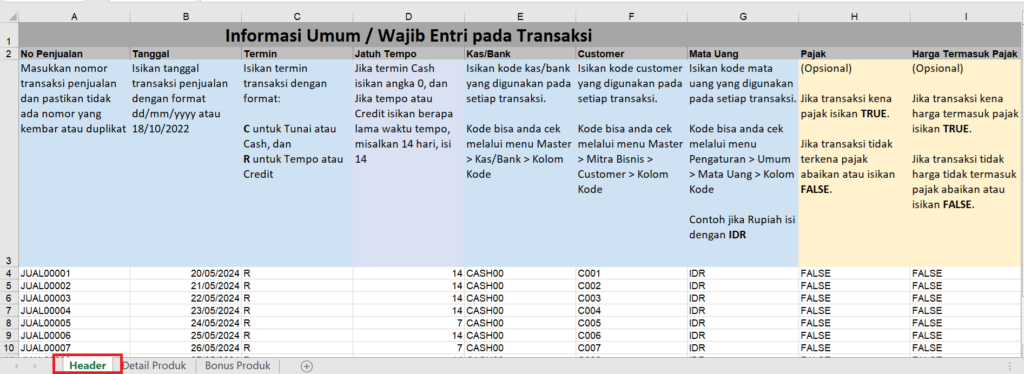Select column G header
The width and height of the screenshot is (1024, 374).
743,16
